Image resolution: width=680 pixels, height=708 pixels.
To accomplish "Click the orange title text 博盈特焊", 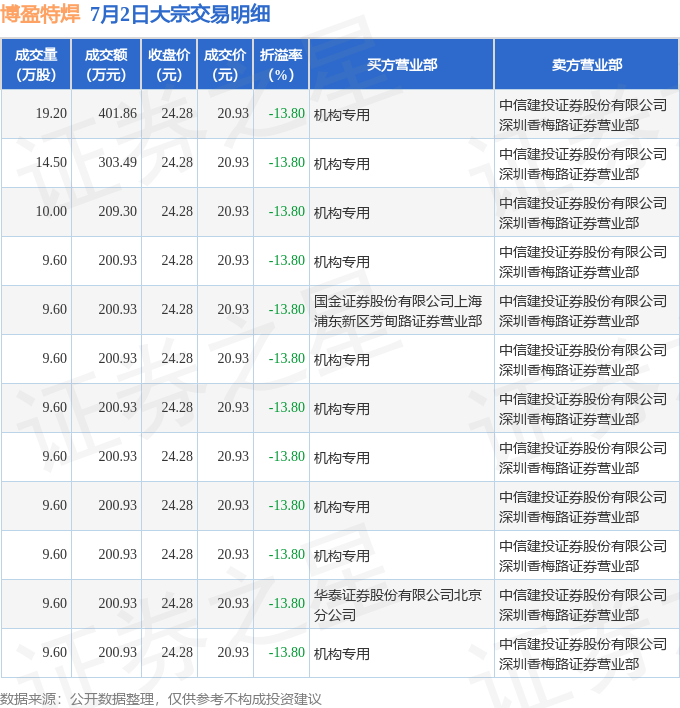I will pos(40,14).
